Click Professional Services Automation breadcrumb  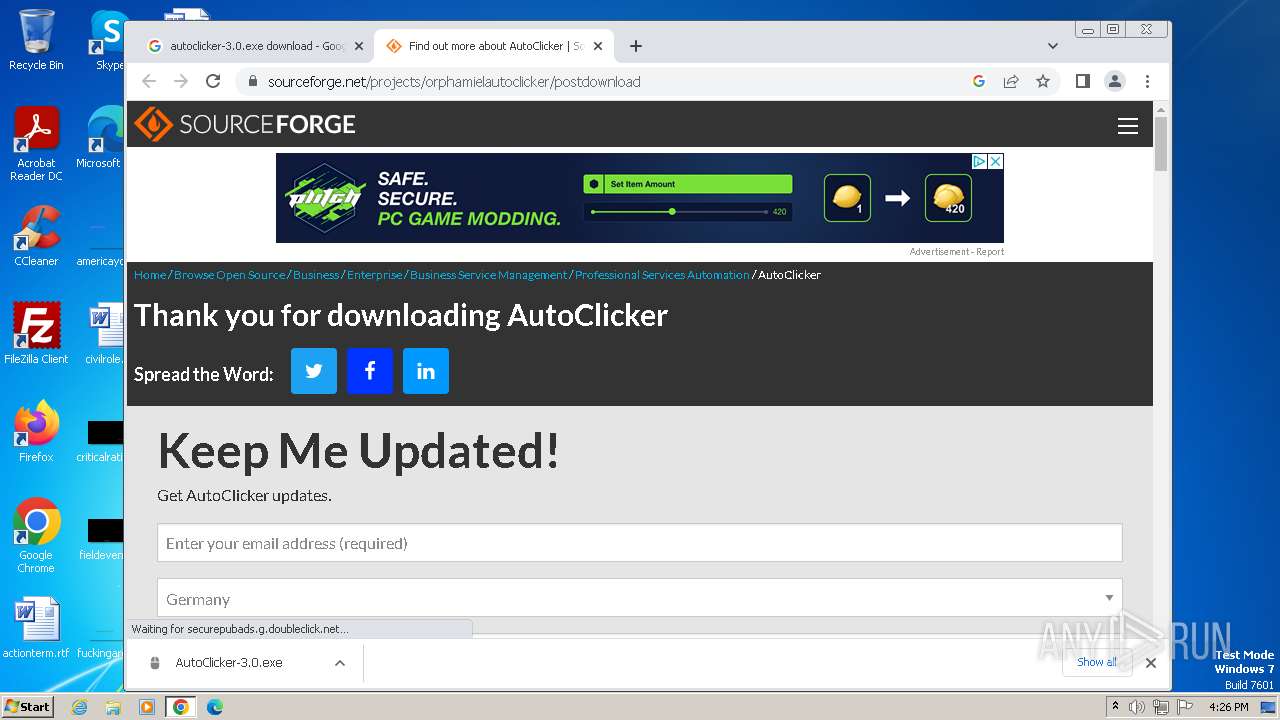662,275
